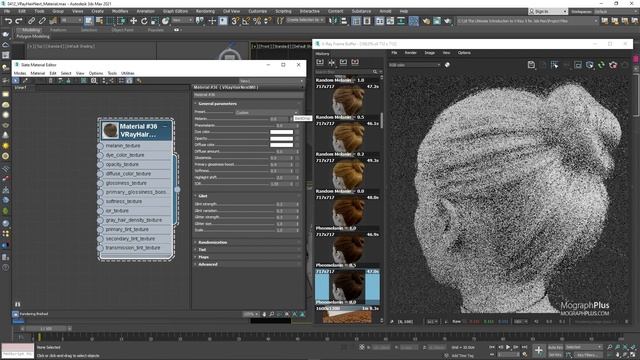The image size is (640, 360).
Task: Open the reference coordinate system dropdown
Action: [182, 20]
